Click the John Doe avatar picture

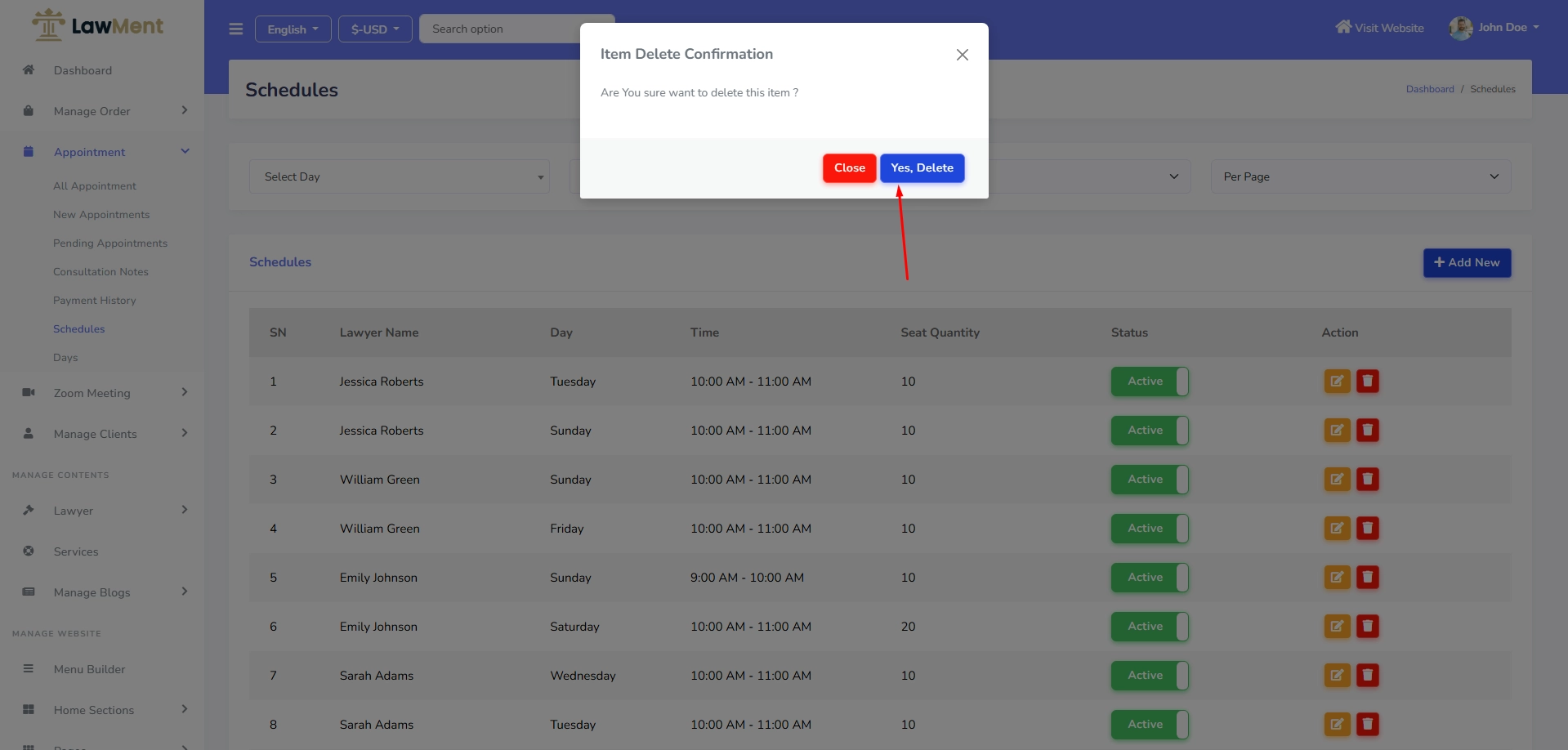coord(1460,28)
